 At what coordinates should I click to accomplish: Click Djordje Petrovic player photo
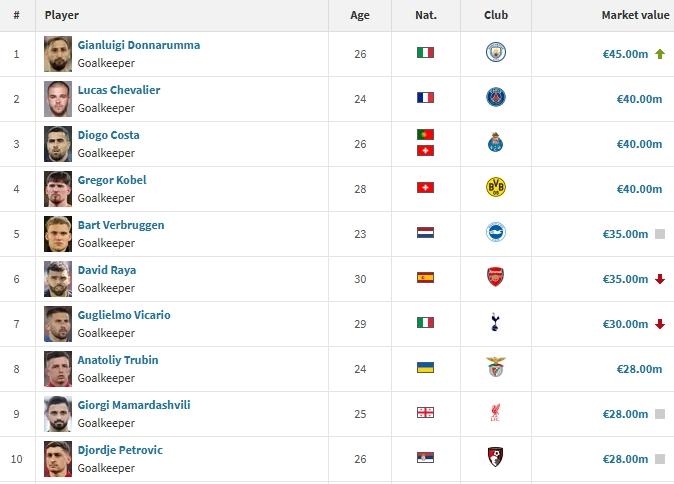[x=58, y=458]
